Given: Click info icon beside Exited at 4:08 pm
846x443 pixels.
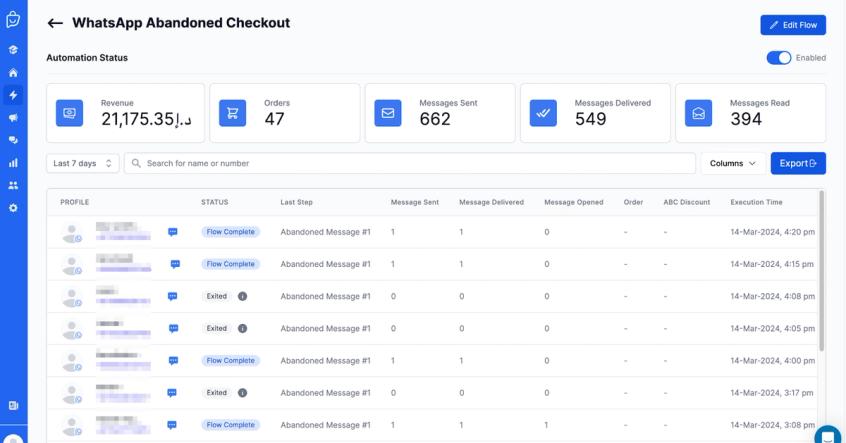Looking at the screenshot, I should click(243, 296).
